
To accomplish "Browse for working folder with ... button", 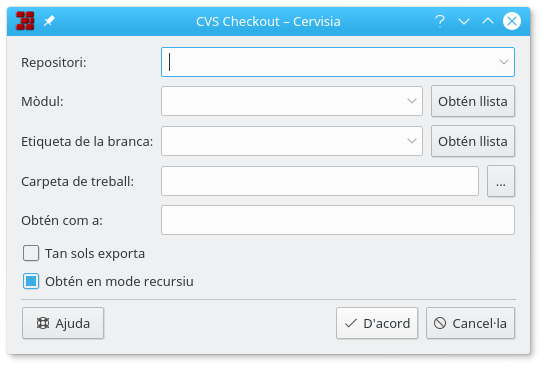I will coord(501,181).
